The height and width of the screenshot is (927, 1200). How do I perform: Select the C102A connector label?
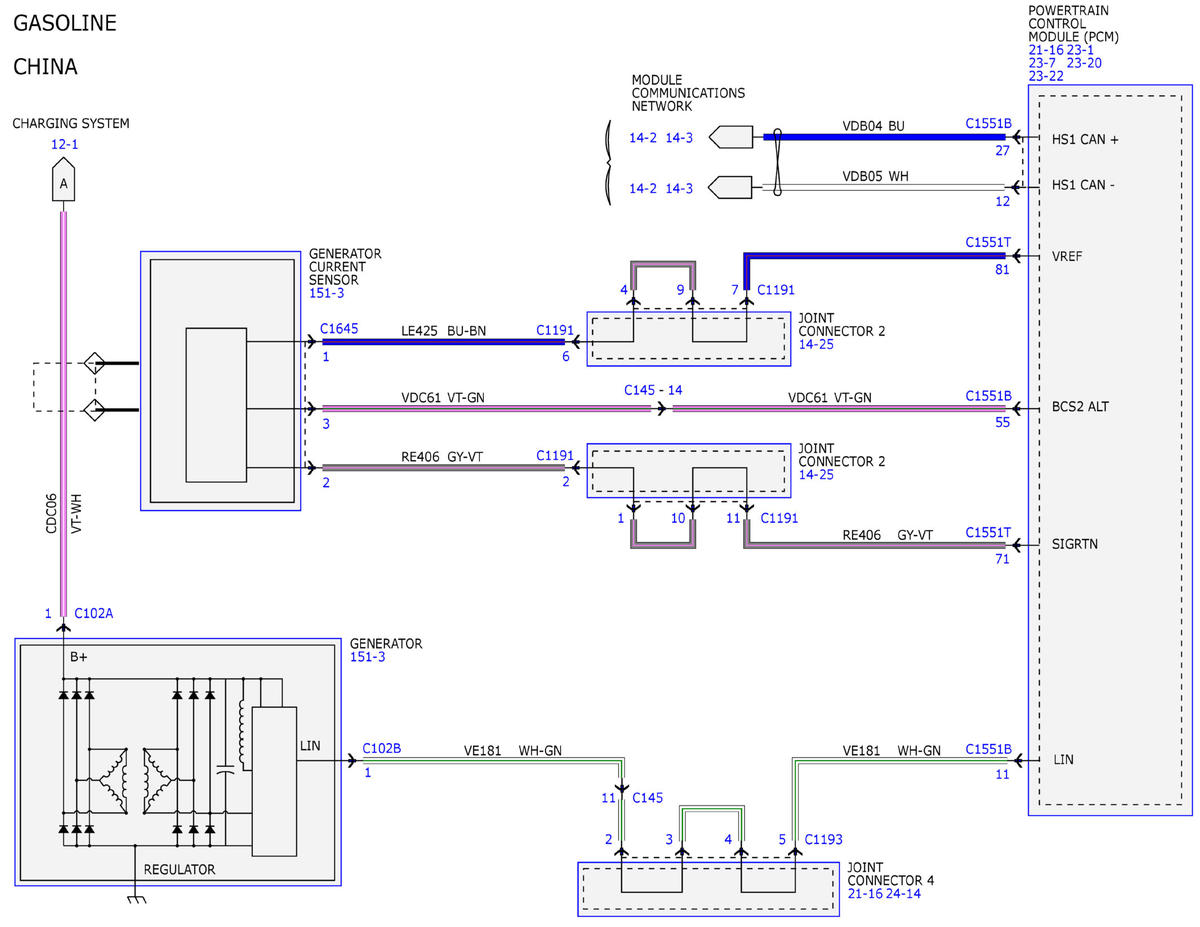point(94,614)
